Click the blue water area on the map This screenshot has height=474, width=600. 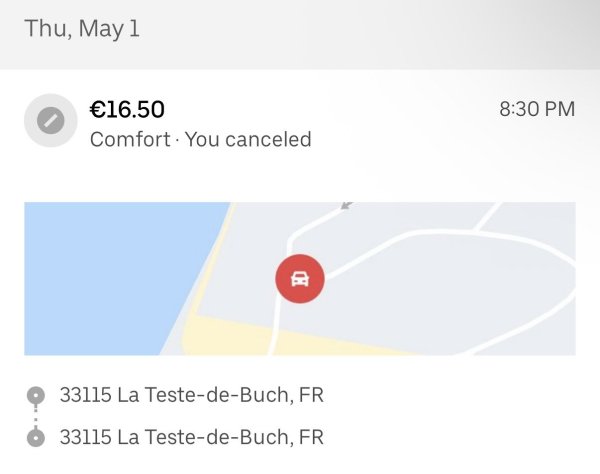[100, 270]
